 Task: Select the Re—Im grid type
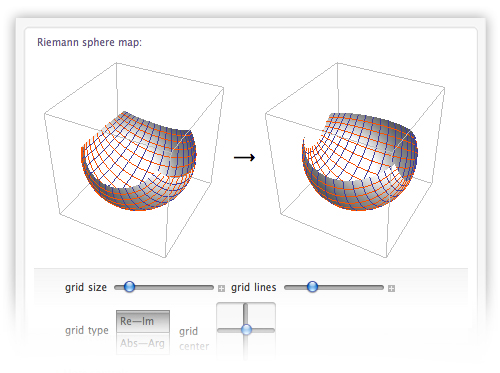143,321
